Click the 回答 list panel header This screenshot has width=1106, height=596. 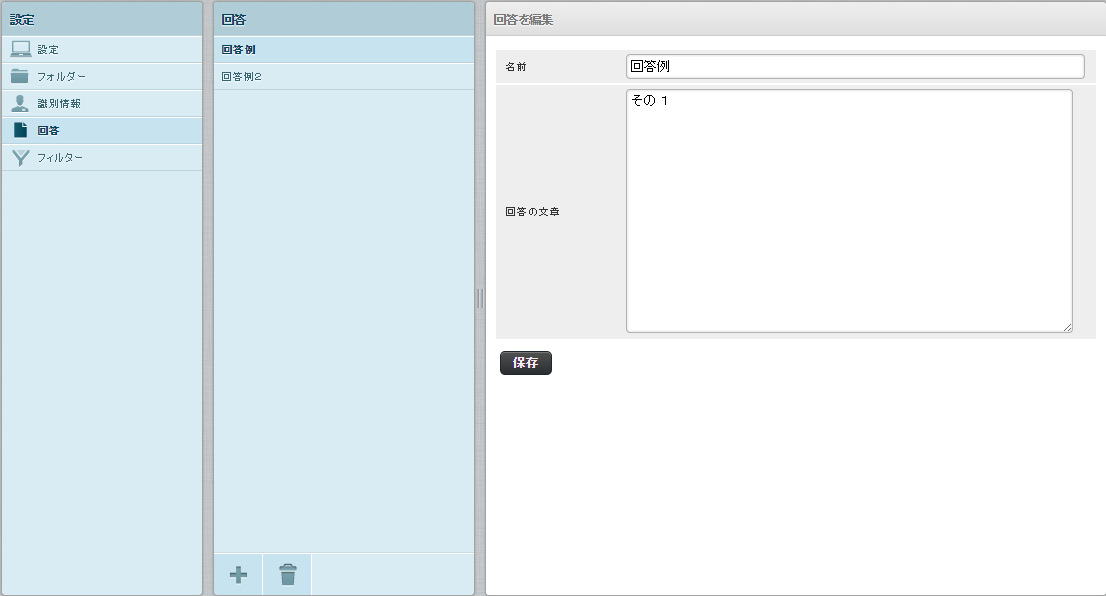coord(344,19)
